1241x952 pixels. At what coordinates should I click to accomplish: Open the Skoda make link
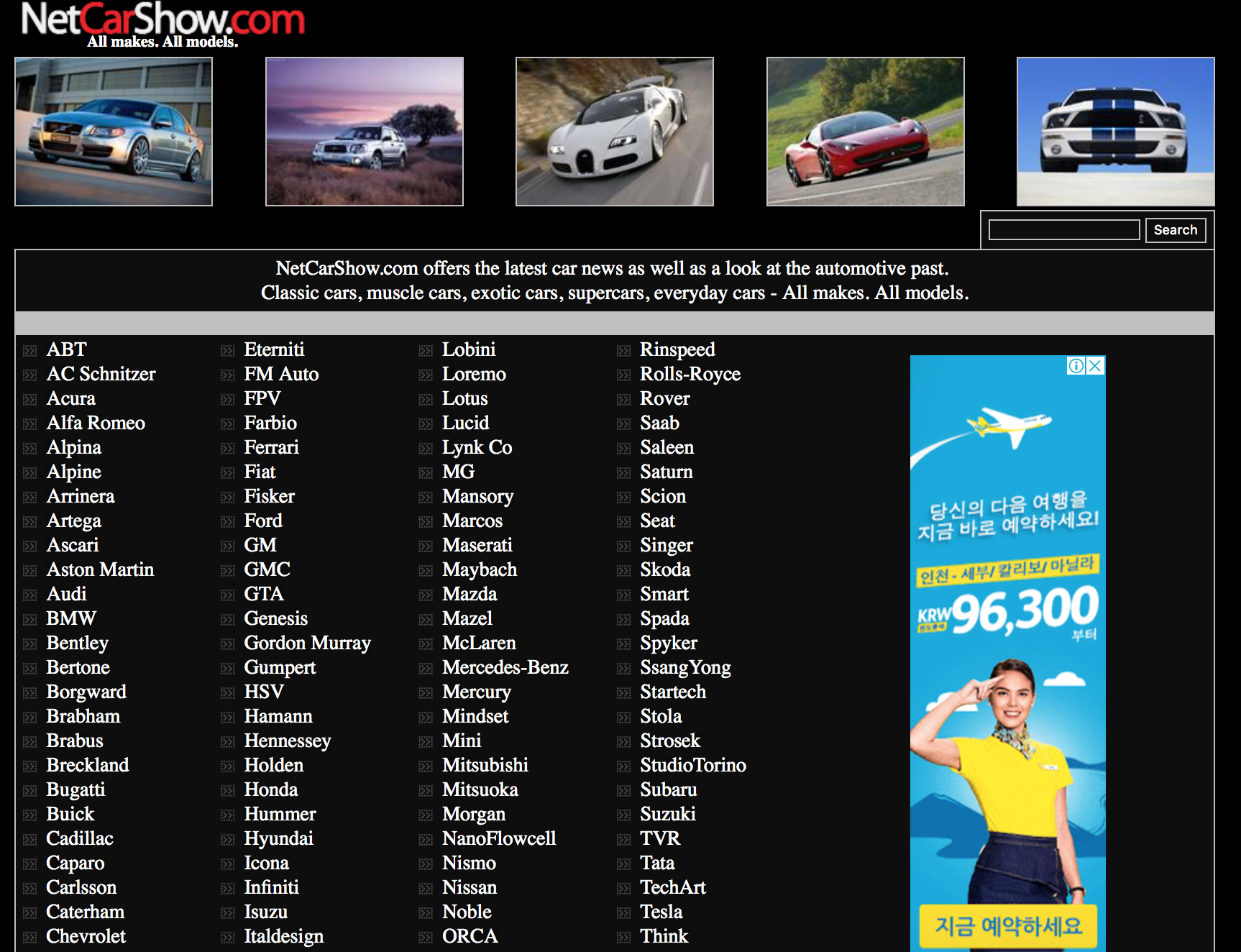pyautogui.click(x=665, y=569)
